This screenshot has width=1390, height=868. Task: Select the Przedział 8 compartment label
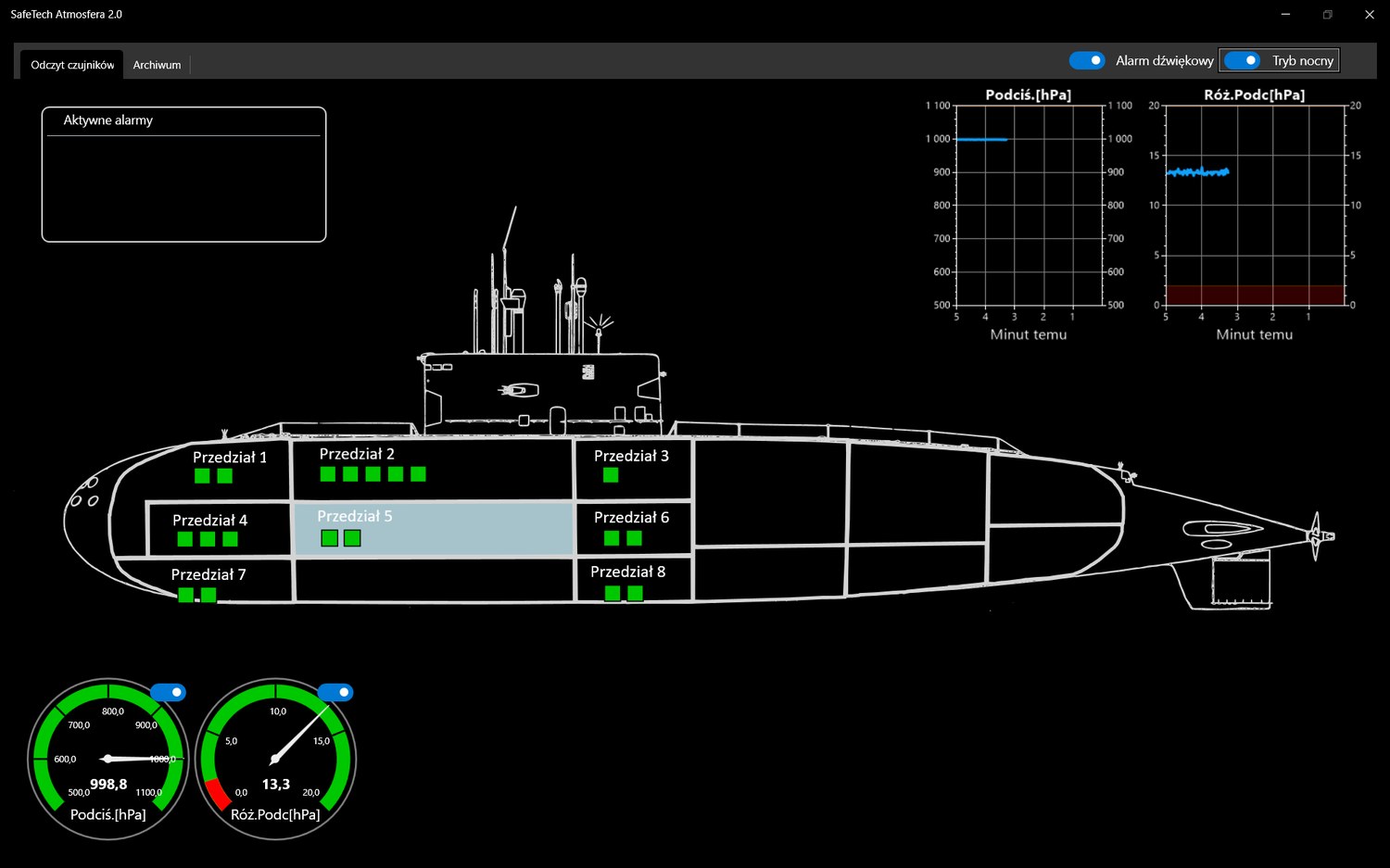point(627,572)
